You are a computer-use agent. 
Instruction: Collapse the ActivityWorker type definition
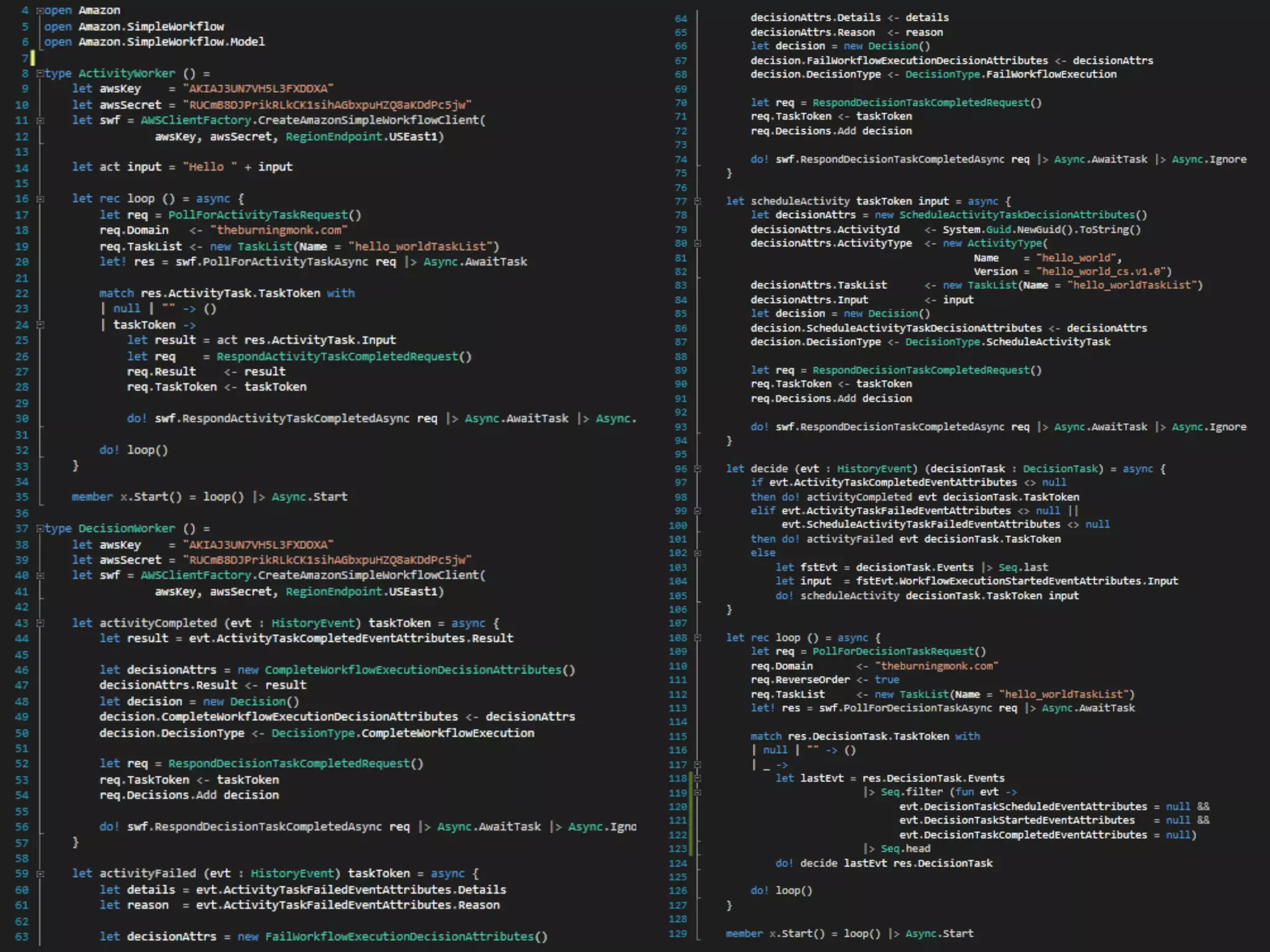coord(40,73)
